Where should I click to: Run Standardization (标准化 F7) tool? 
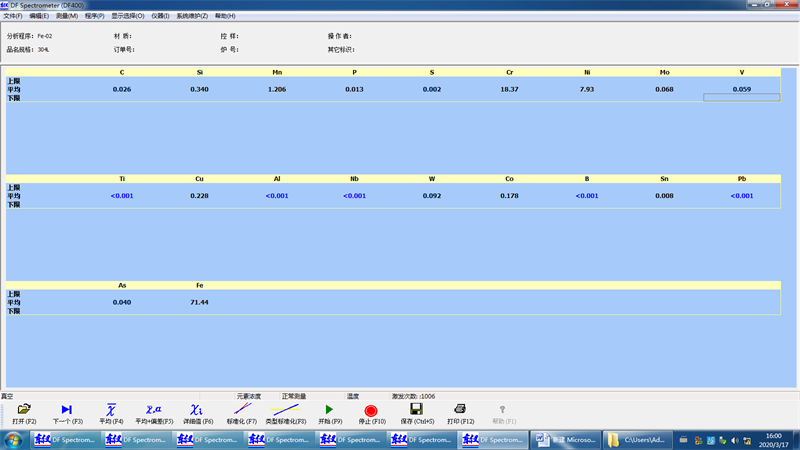pos(242,410)
